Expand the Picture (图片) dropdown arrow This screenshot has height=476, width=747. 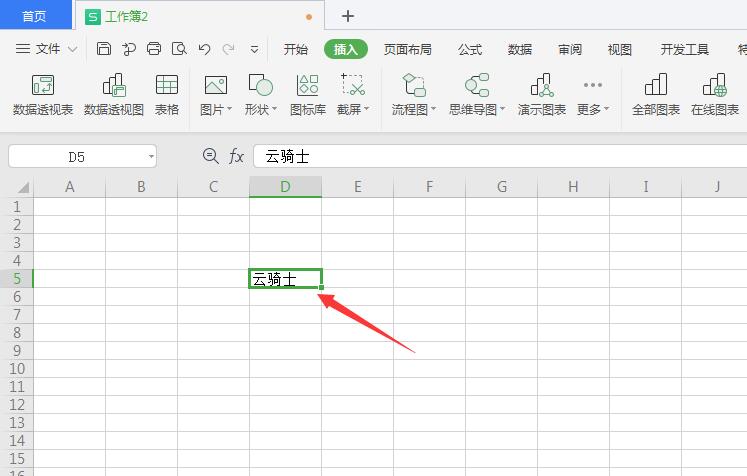230,109
